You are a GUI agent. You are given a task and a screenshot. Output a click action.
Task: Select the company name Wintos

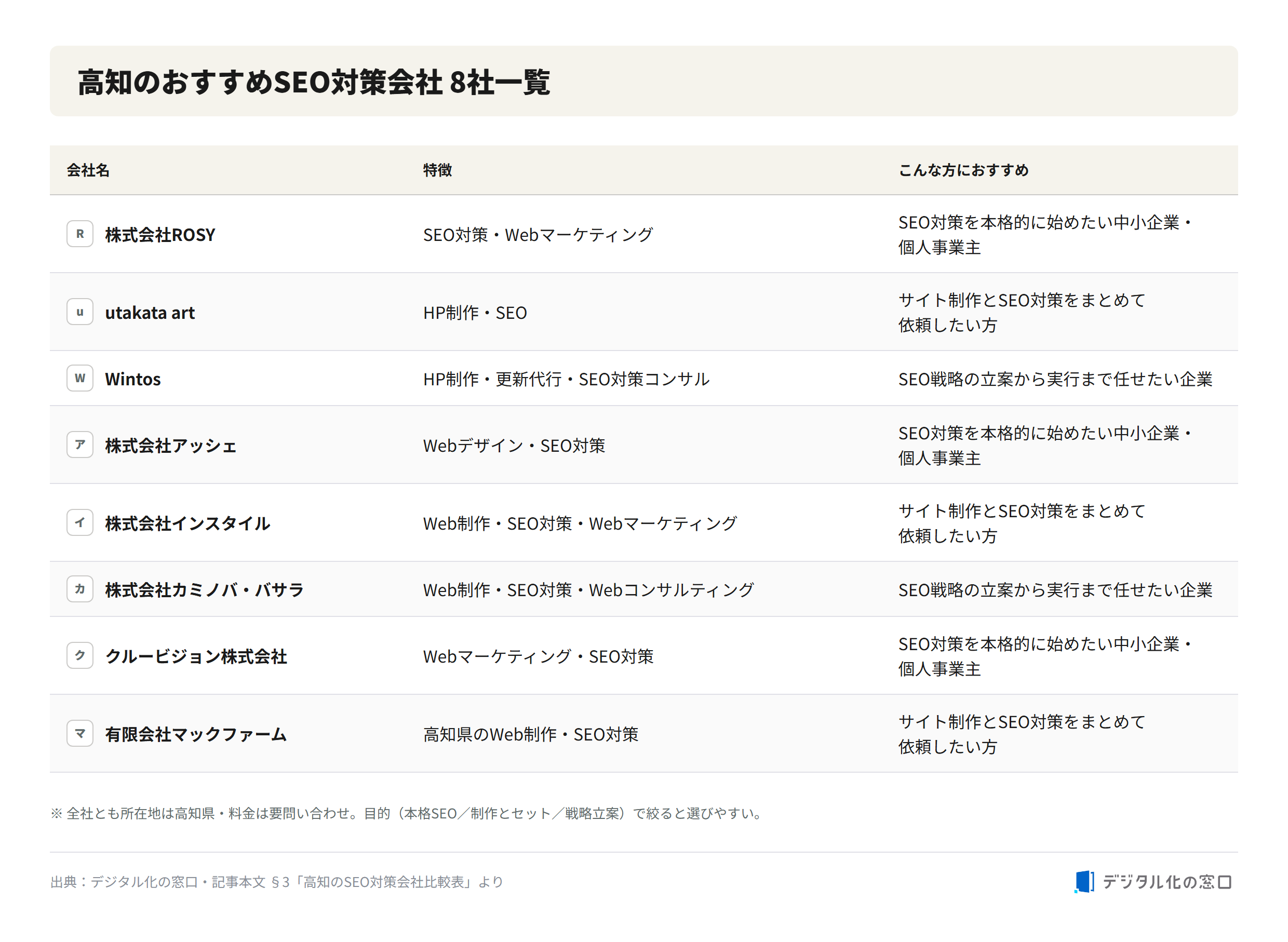(x=133, y=379)
